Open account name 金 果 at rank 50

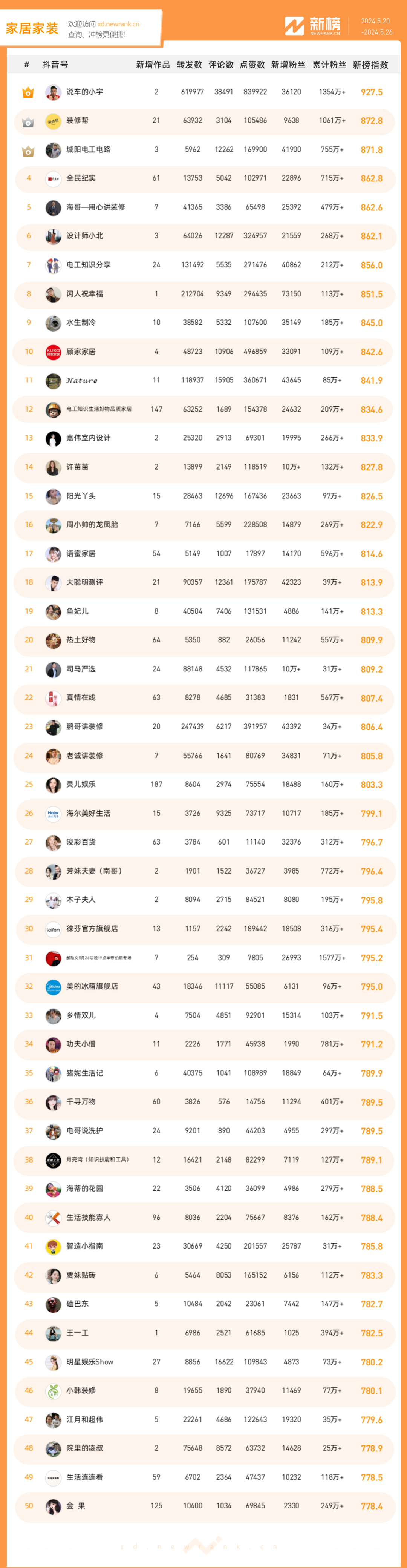(75, 1506)
